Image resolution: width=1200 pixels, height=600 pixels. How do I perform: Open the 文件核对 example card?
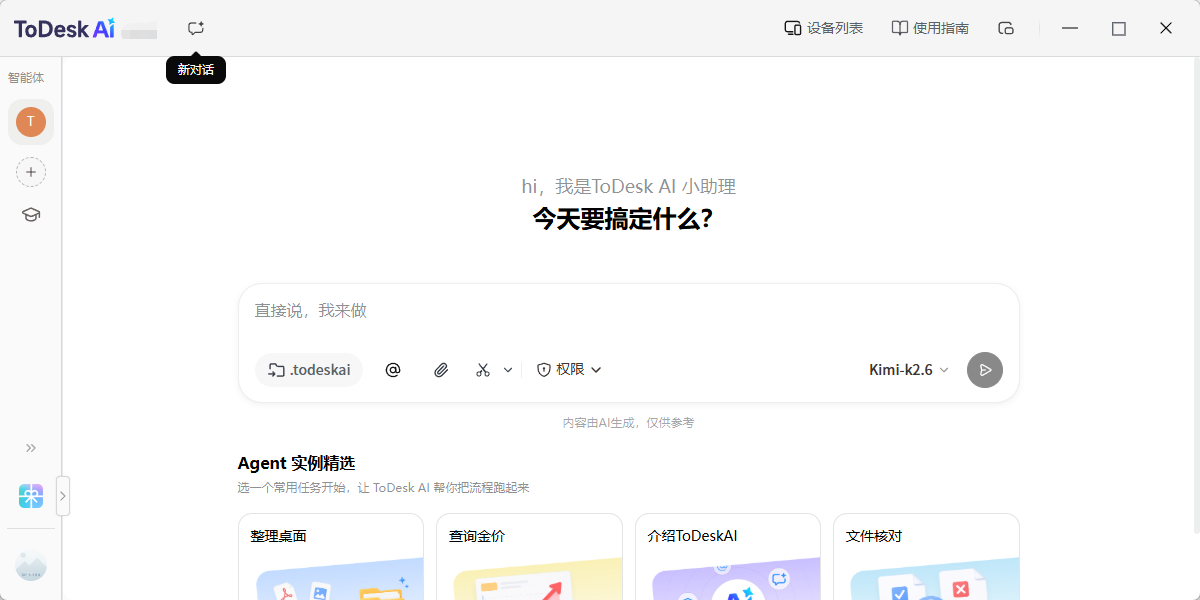[x=926, y=557]
